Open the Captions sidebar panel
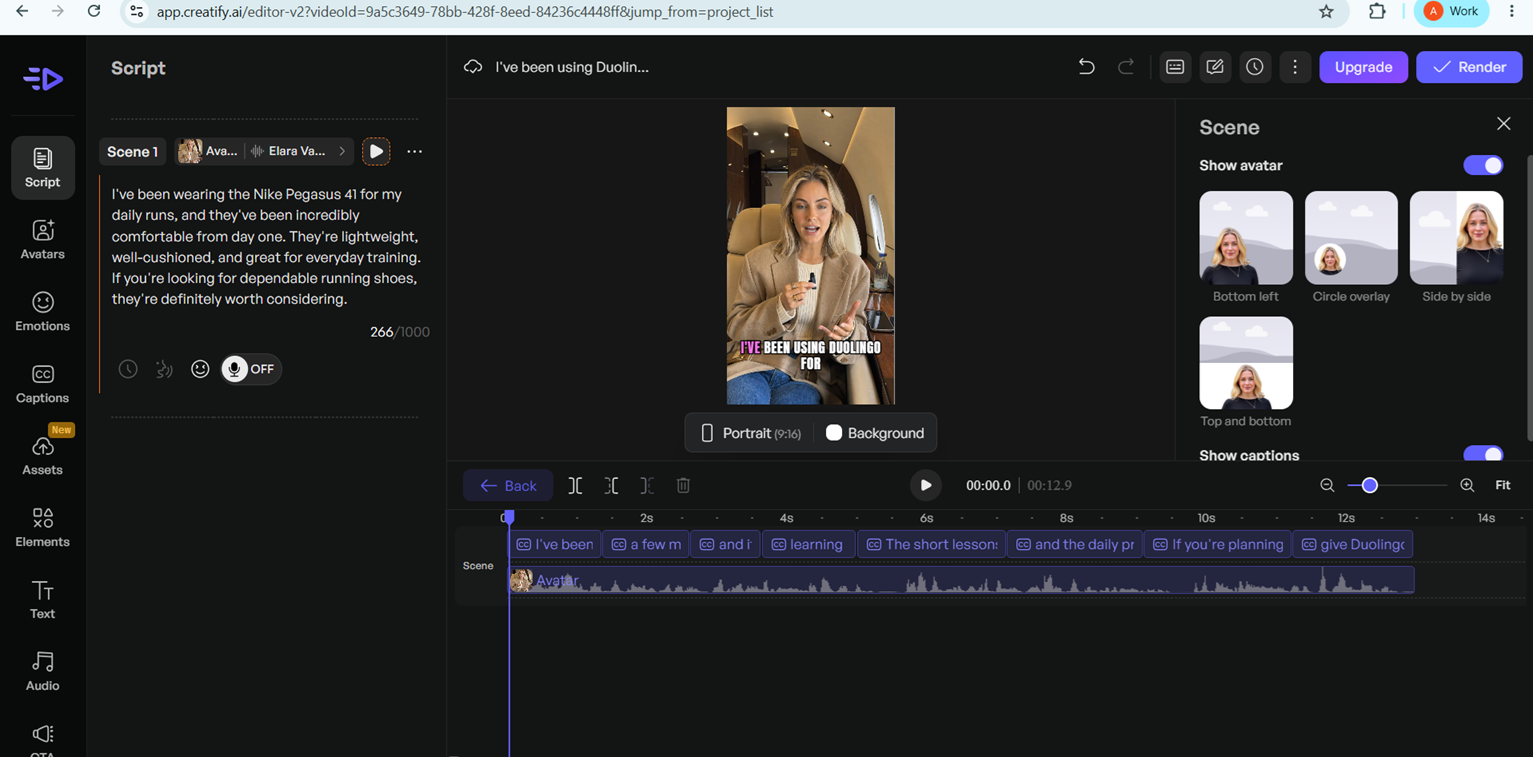The image size is (1533, 757). [42, 384]
